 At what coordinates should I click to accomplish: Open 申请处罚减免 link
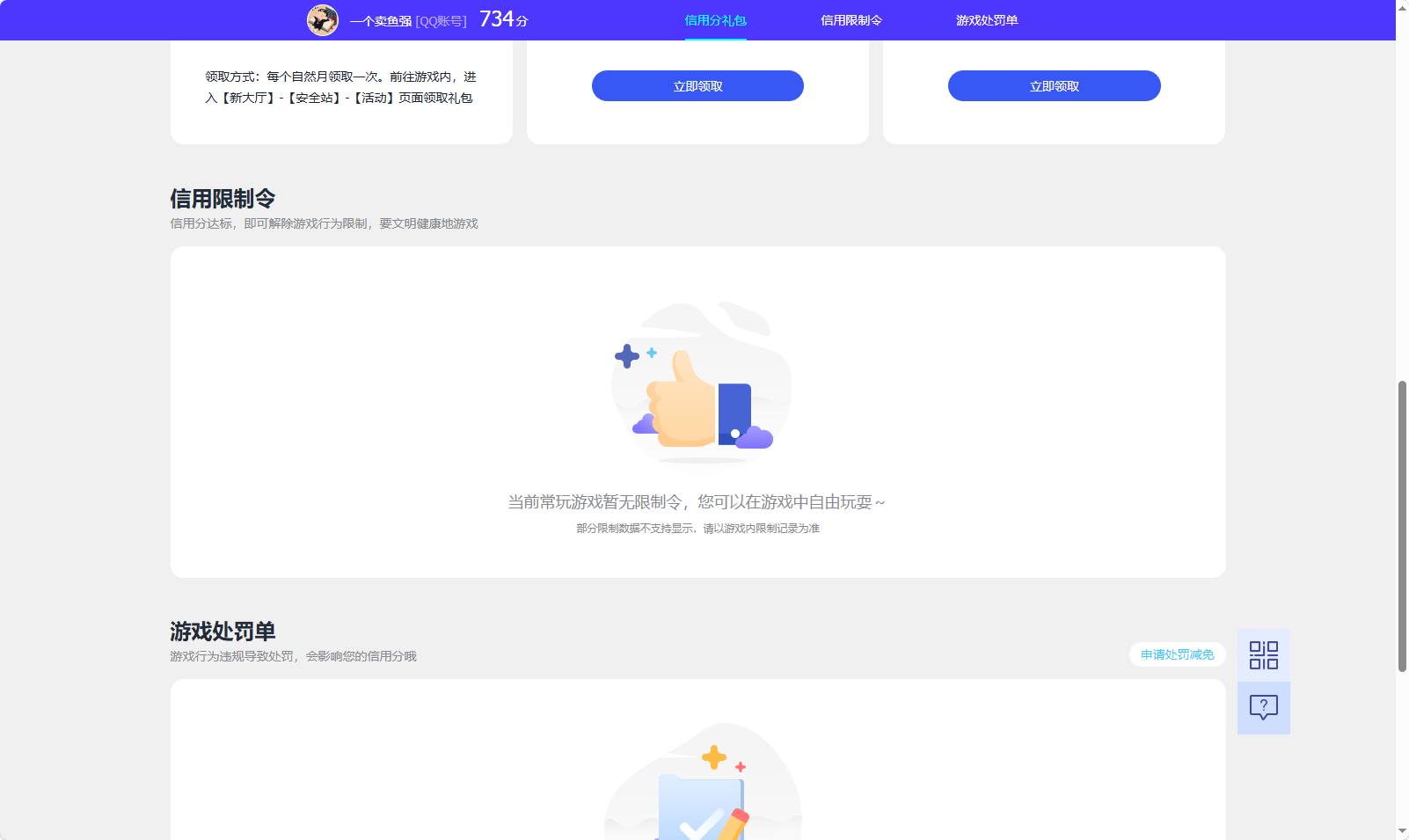1178,654
